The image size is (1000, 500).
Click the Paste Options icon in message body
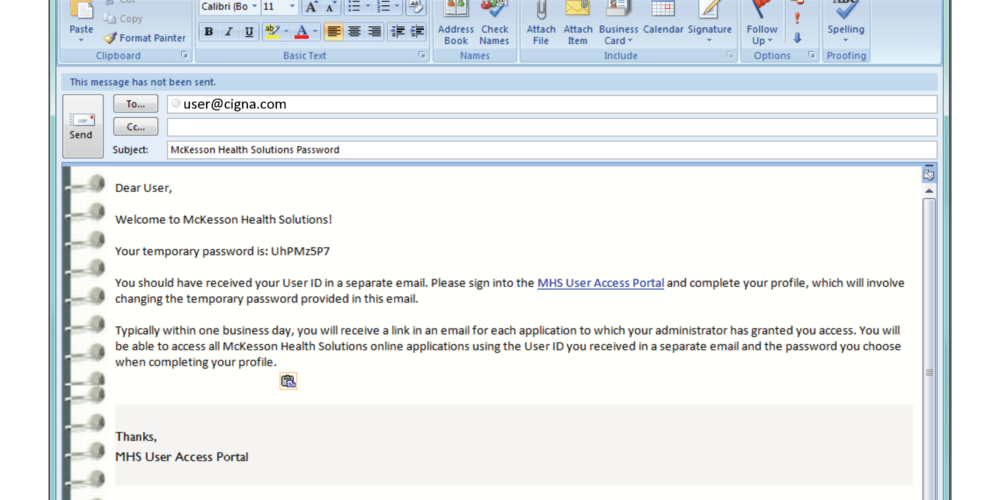[x=288, y=381]
